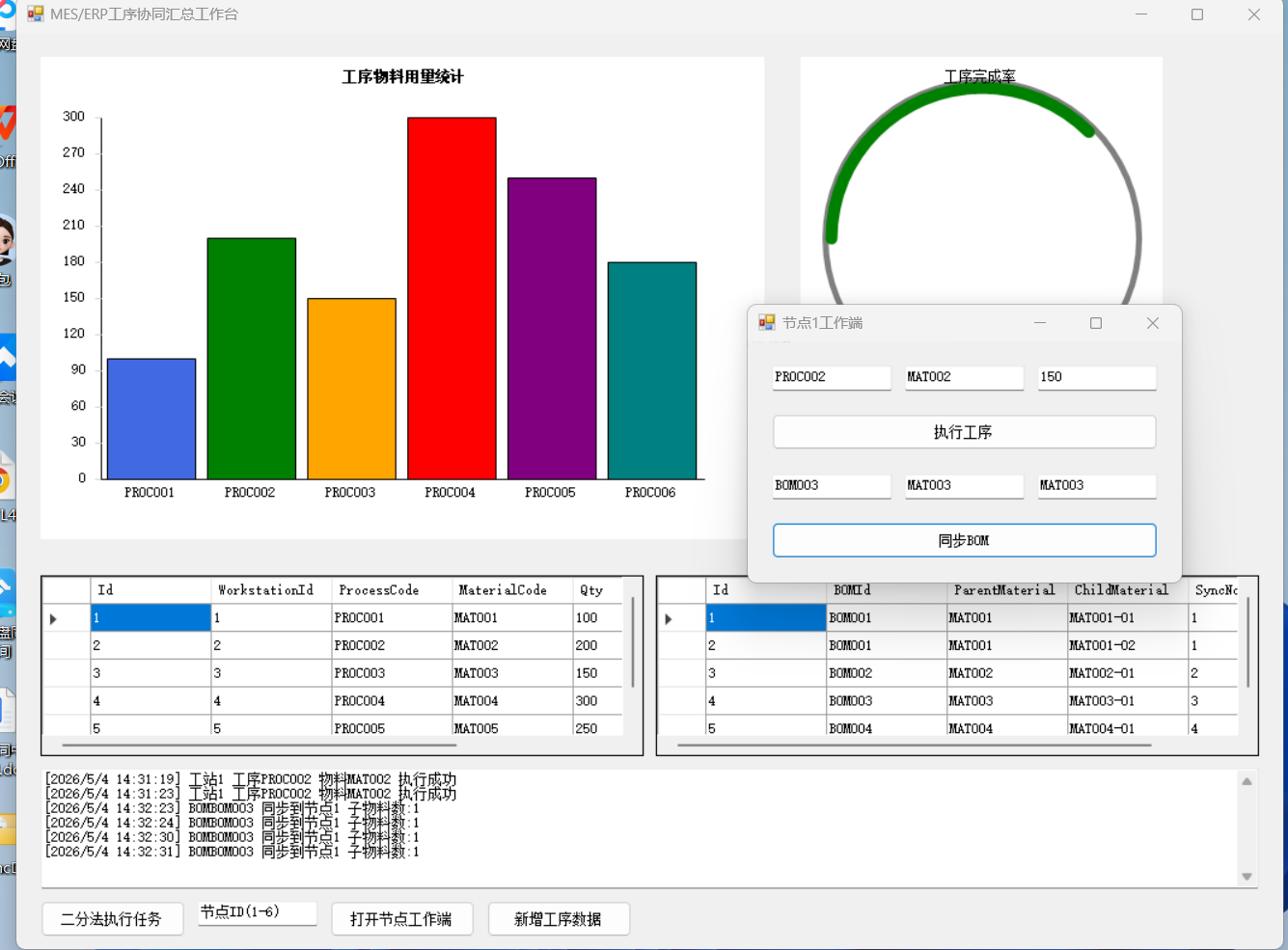This screenshot has height=950, width=1288.
Task: Click the first MAT003 input field
Action: 964,485
